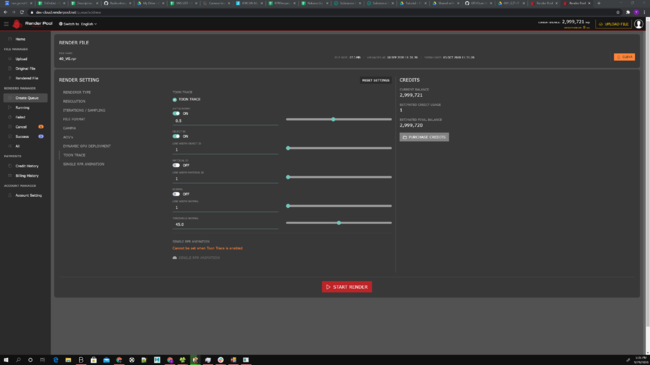This screenshot has height=365, width=650.
Task: Click the Threshold Normal 45.0 input
Action: coord(225,224)
